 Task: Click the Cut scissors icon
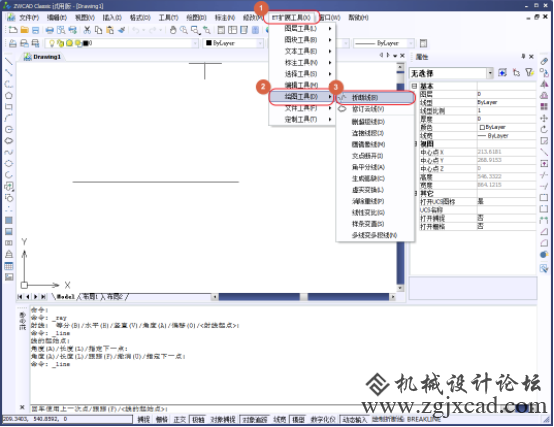[87, 30]
